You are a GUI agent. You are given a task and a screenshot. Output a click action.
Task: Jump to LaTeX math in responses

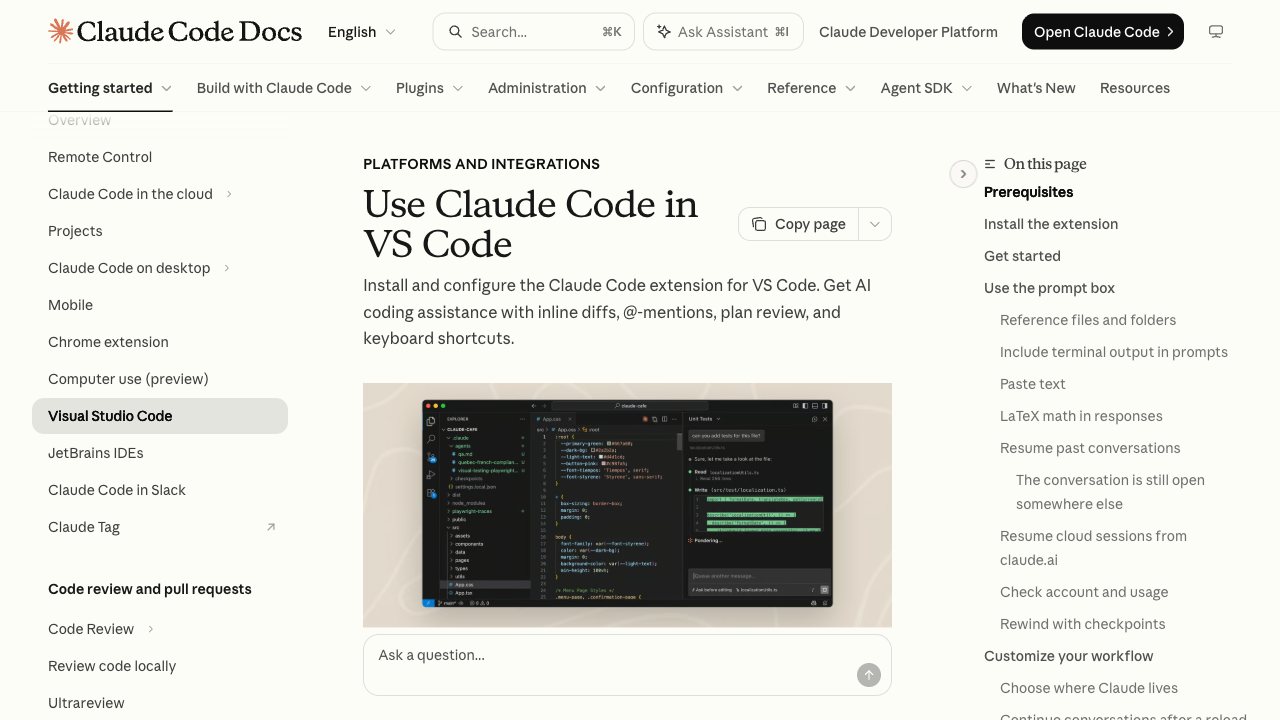coord(1081,416)
